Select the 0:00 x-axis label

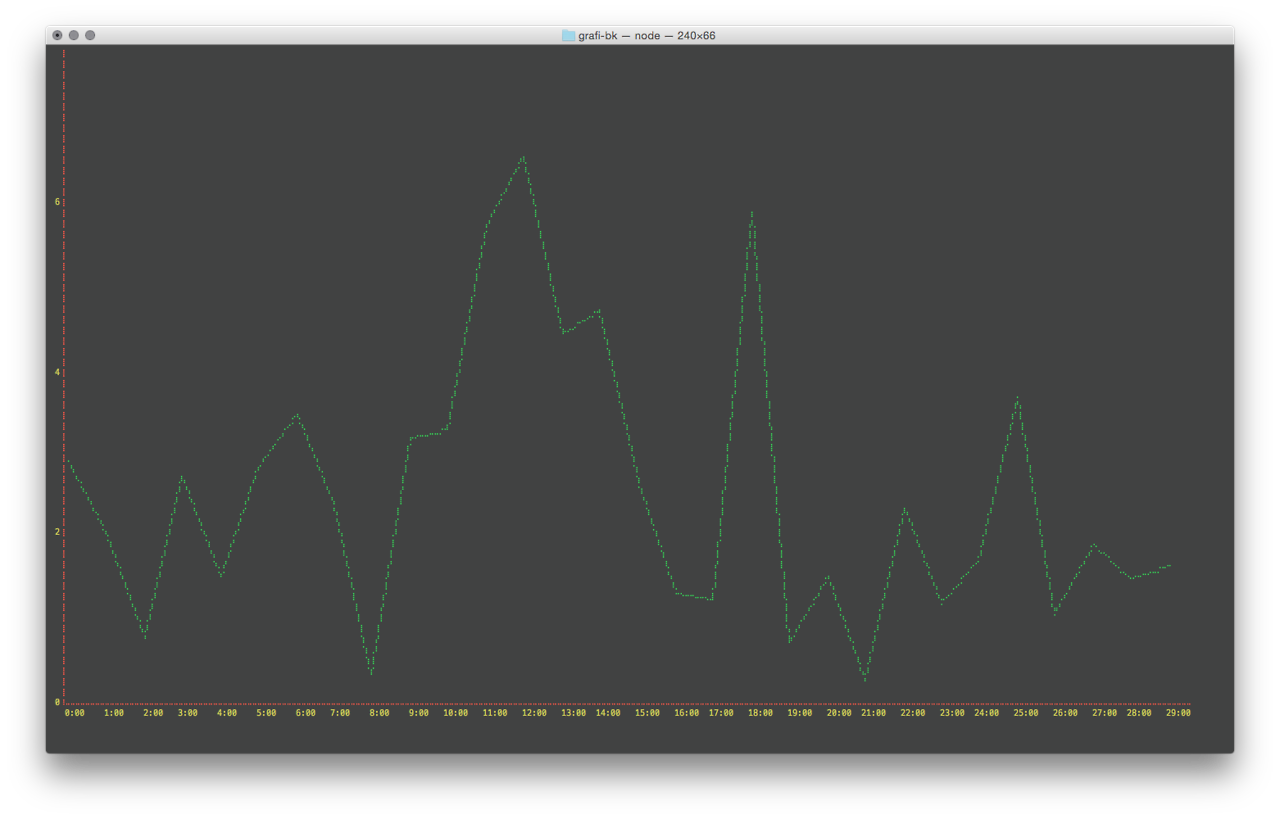[x=75, y=713]
